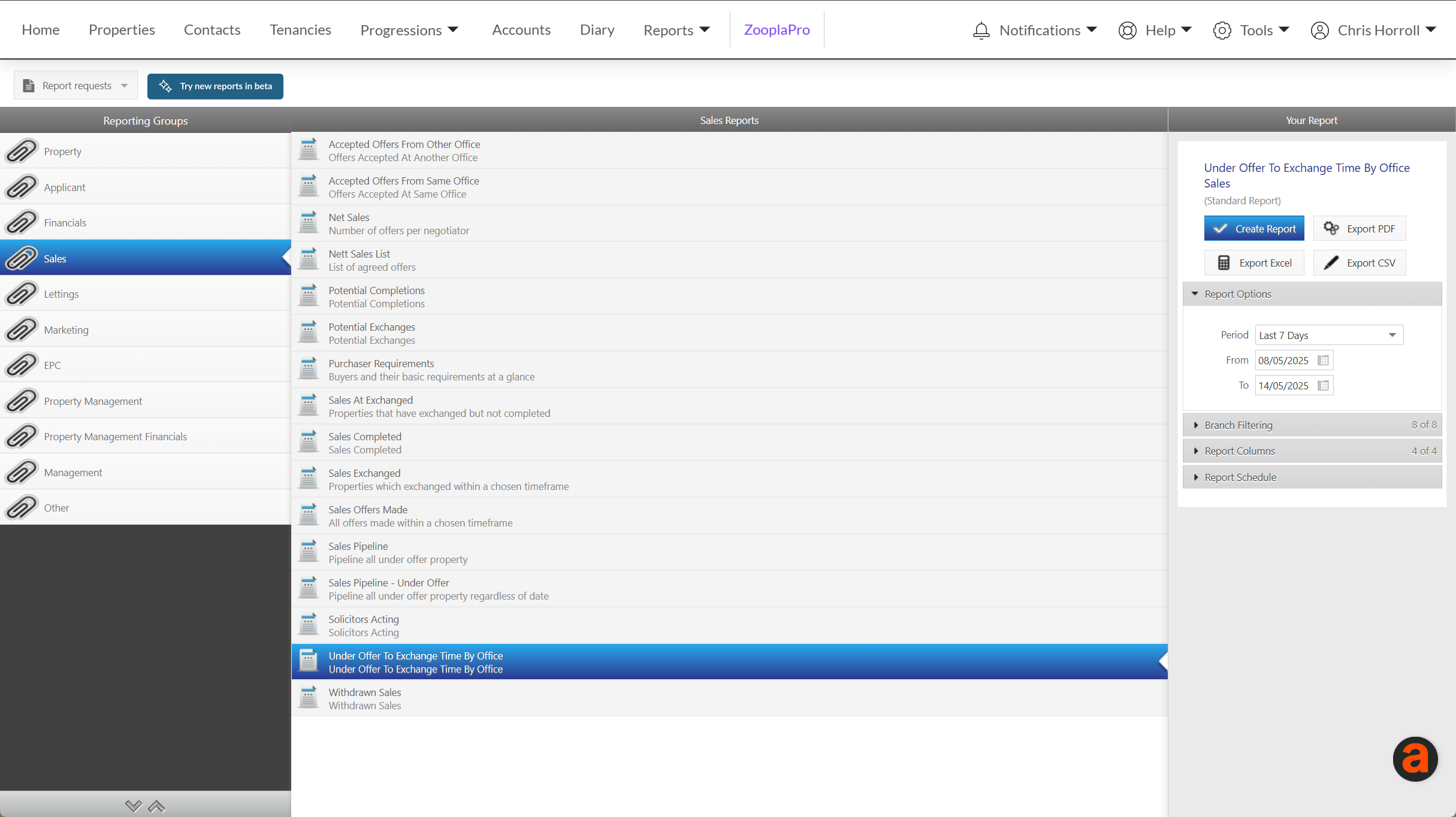Viewport: 1456px width, 817px height.
Task: Click the document icon in Report requests
Action: (28, 86)
